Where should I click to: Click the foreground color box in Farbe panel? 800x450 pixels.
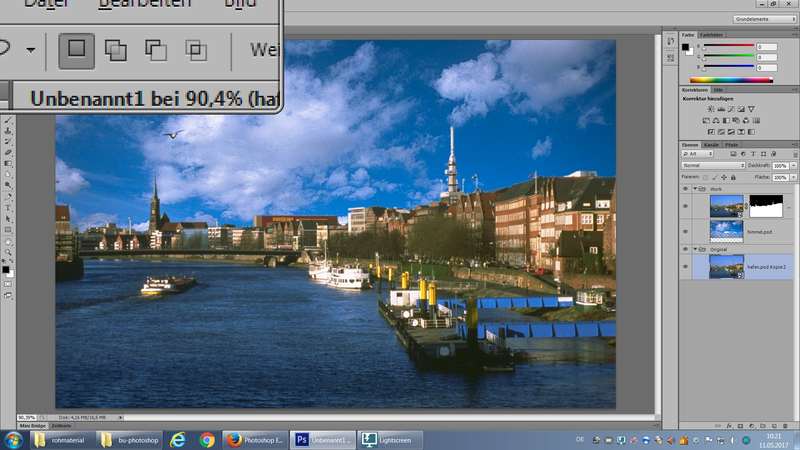[x=686, y=47]
